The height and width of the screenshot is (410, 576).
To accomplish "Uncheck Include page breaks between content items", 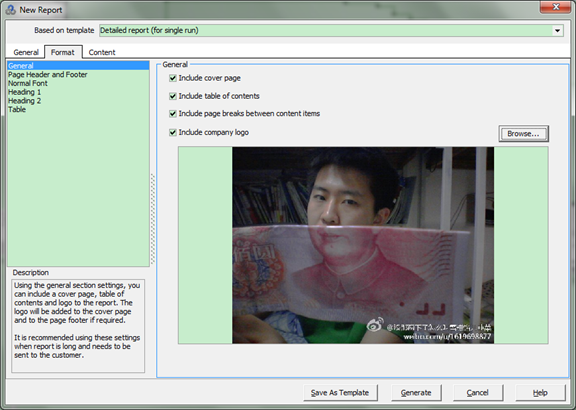I will [173, 114].
